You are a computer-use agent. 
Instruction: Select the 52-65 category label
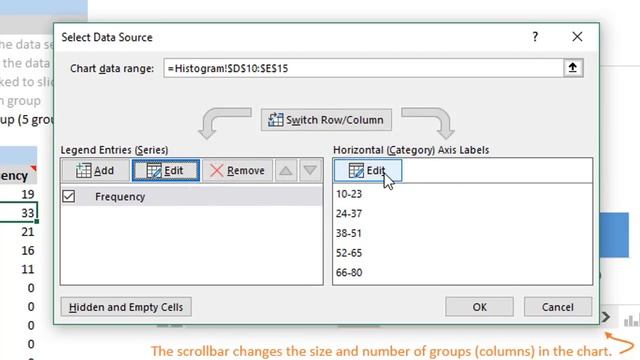349,253
